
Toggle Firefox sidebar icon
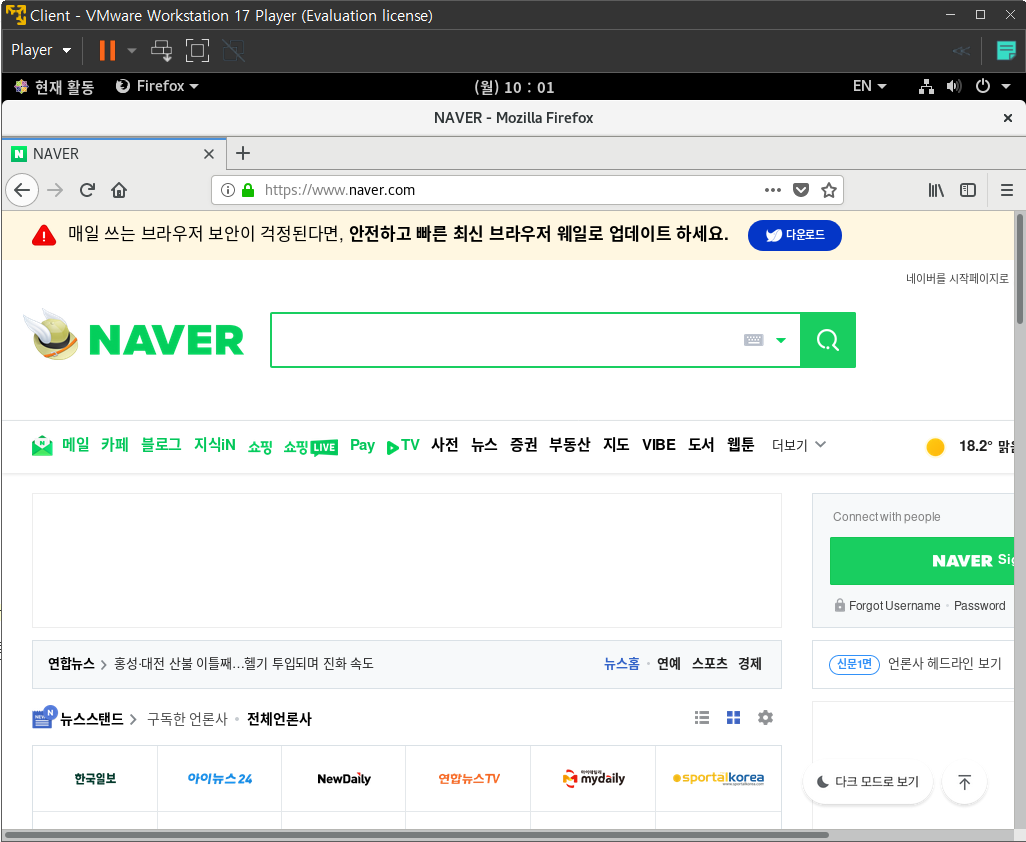968,190
